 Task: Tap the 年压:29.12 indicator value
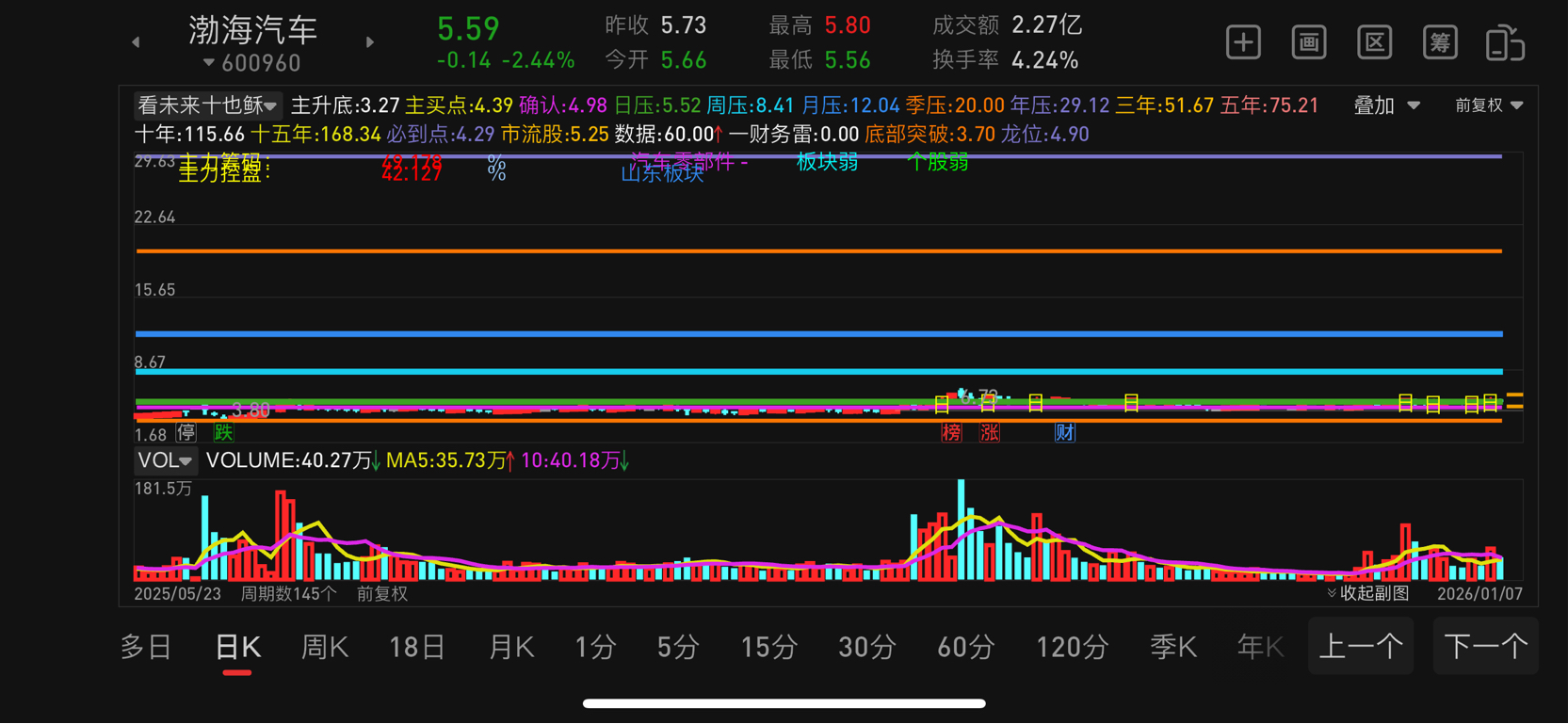[1059, 105]
